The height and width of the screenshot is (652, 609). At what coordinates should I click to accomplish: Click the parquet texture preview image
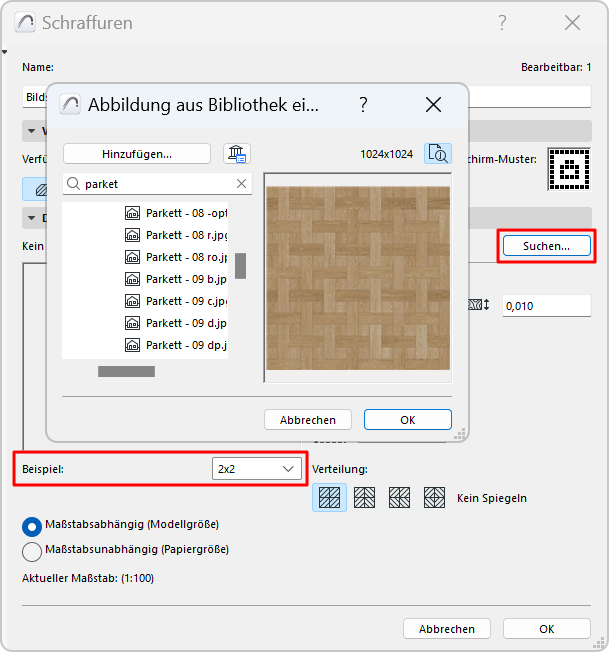[358, 278]
